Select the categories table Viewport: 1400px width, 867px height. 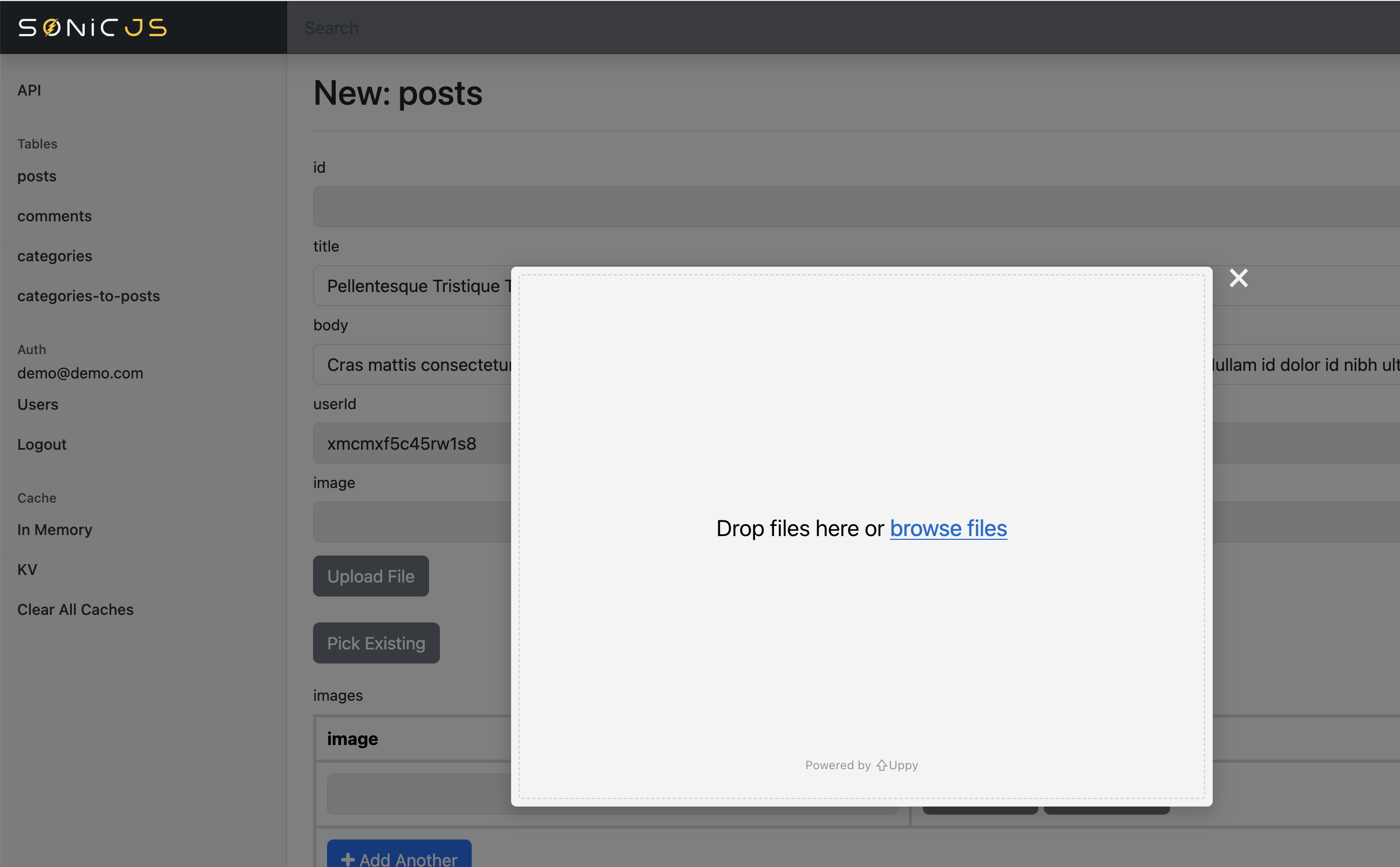click(55, 256)
